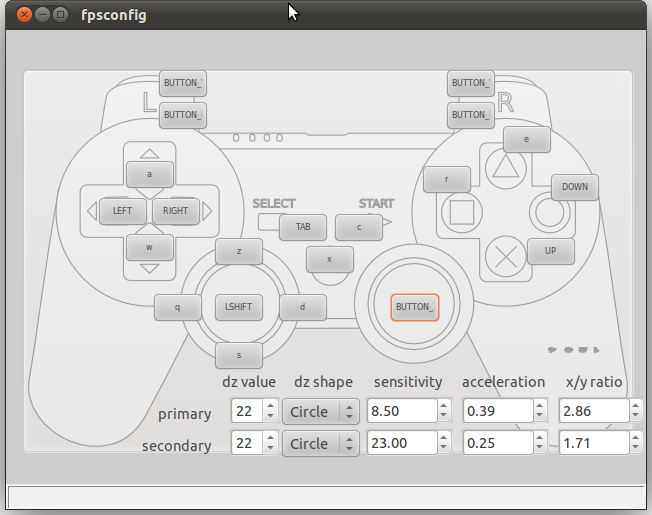Click the upper left shoulder BUTTON_ binding
Screen dimensions: 652x515
183,83
